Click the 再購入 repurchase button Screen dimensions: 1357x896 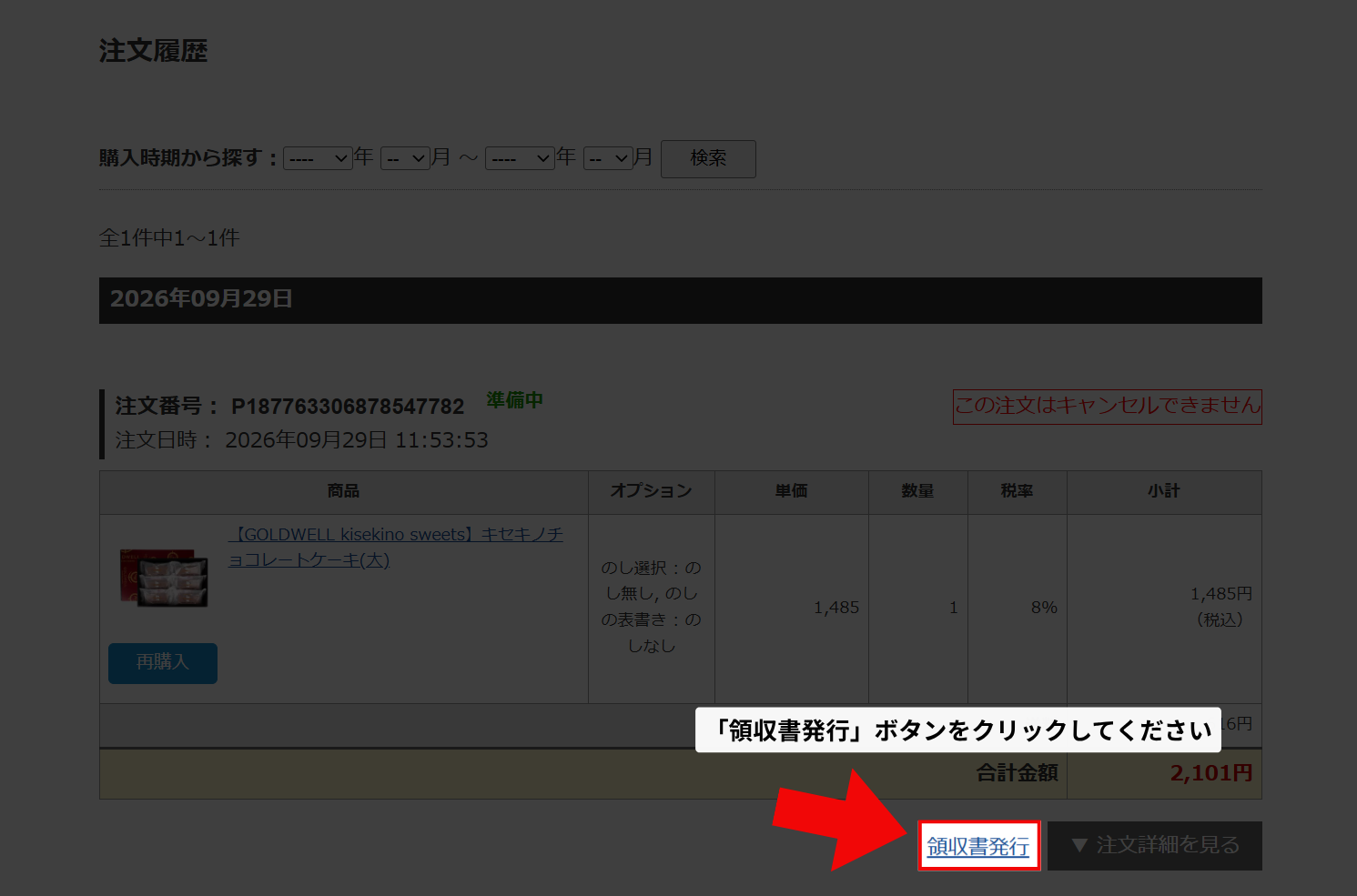[x=163, y=663]
